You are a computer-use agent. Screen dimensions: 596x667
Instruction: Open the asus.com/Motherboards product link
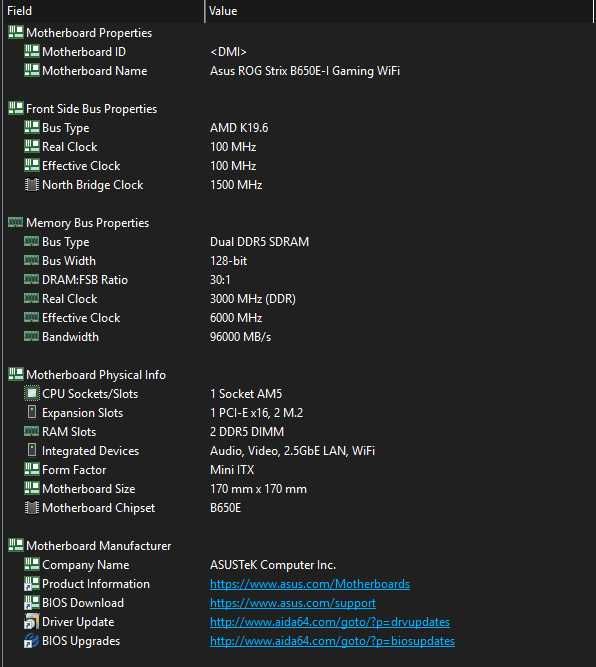click(x=310, y=584)
